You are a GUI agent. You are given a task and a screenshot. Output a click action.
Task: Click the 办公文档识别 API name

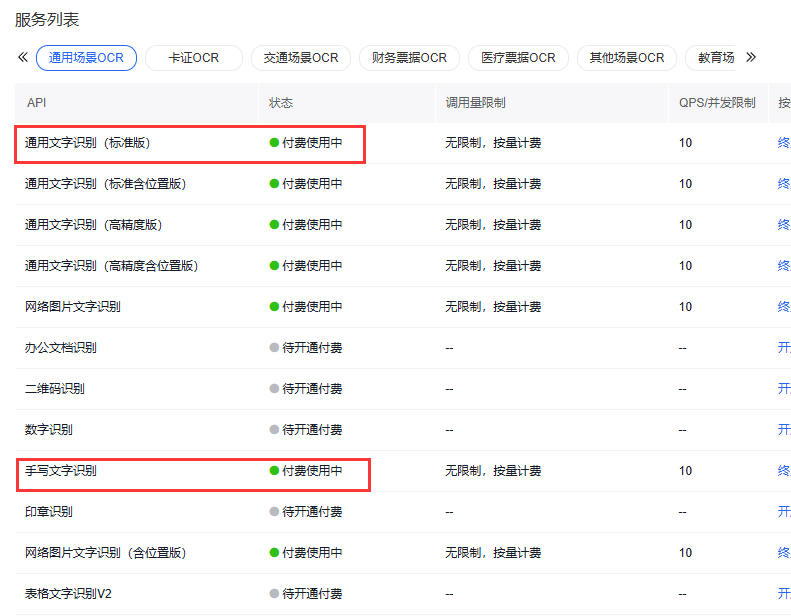click(61, 348)
